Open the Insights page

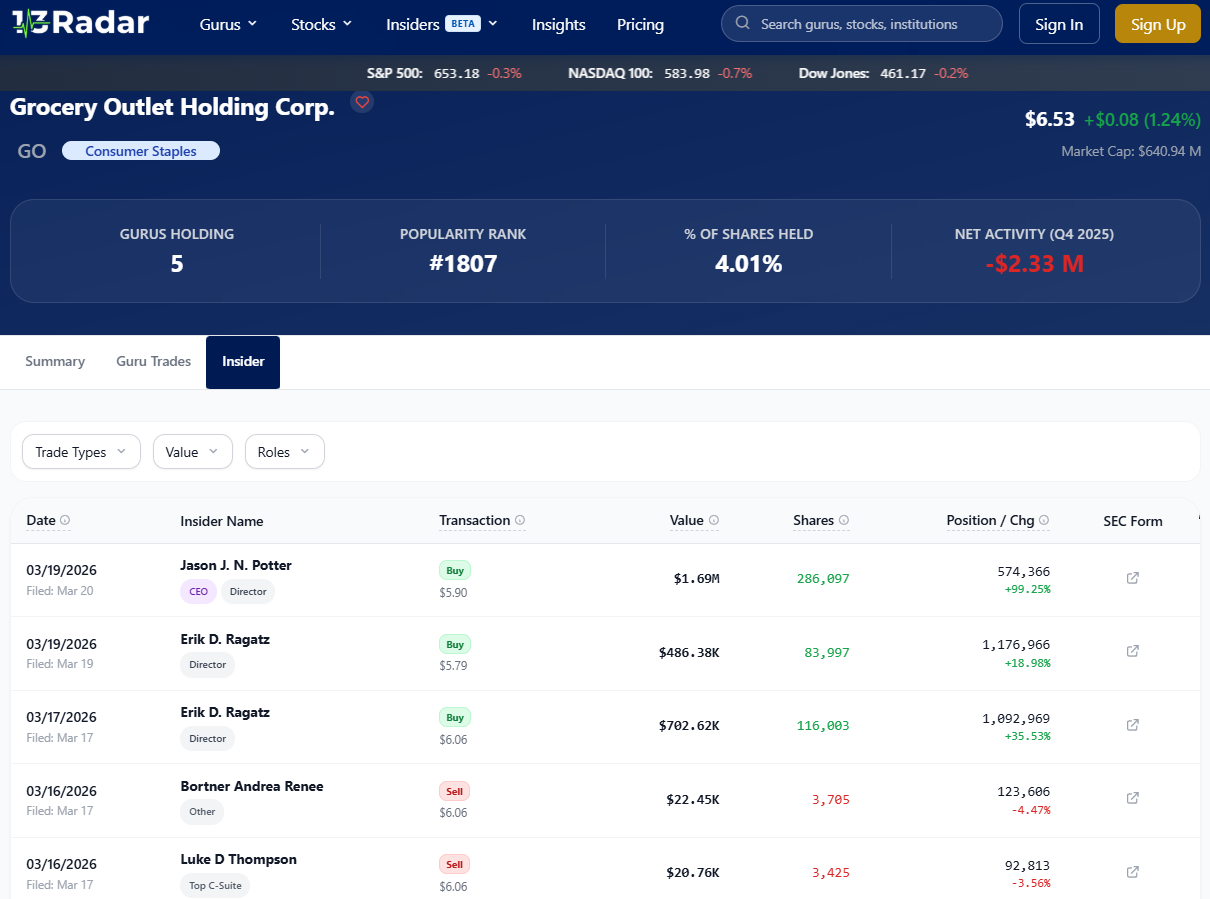tap(559, 24)
